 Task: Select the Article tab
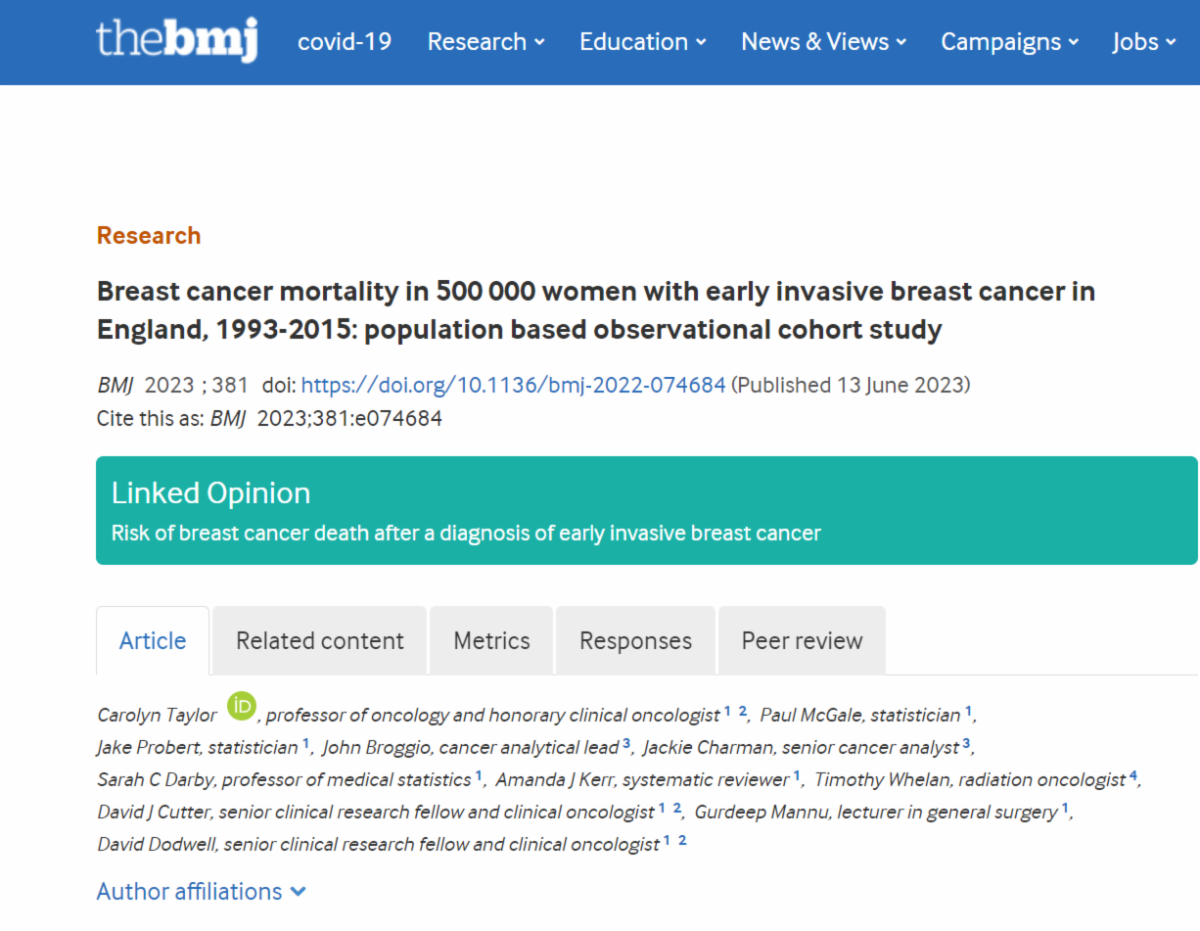point(153,641)
